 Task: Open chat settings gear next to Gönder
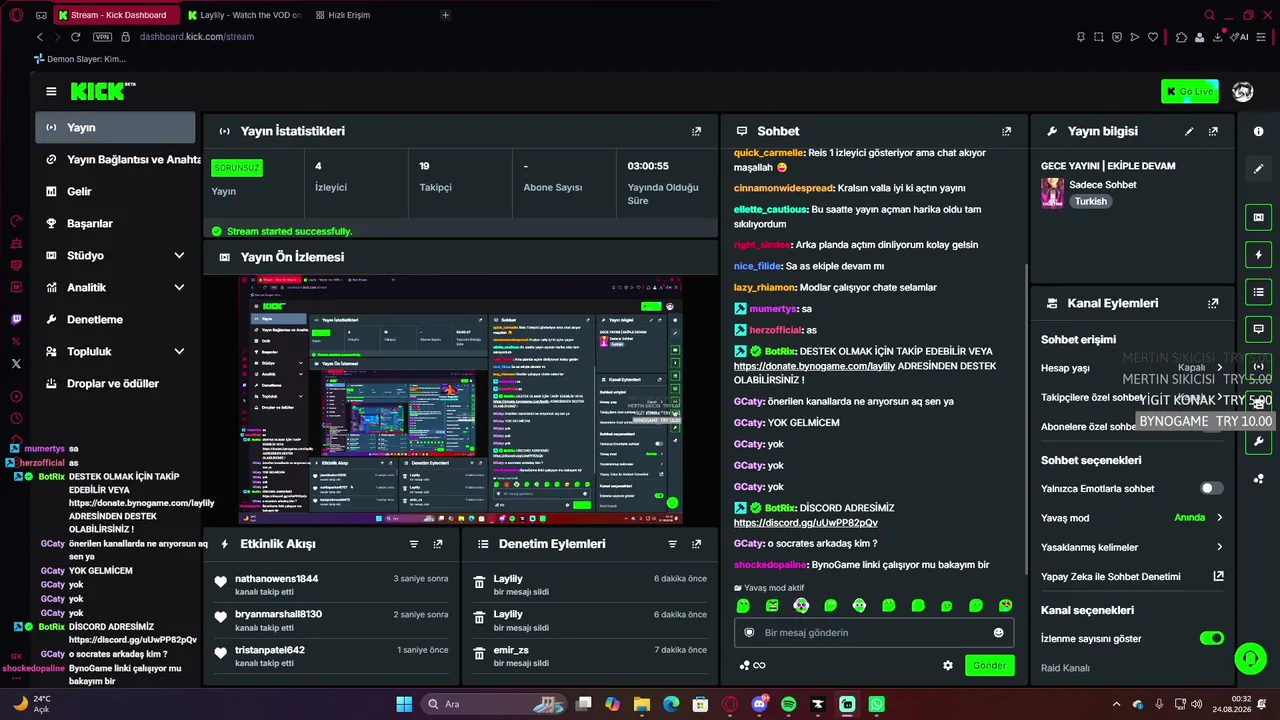point(948,665)
